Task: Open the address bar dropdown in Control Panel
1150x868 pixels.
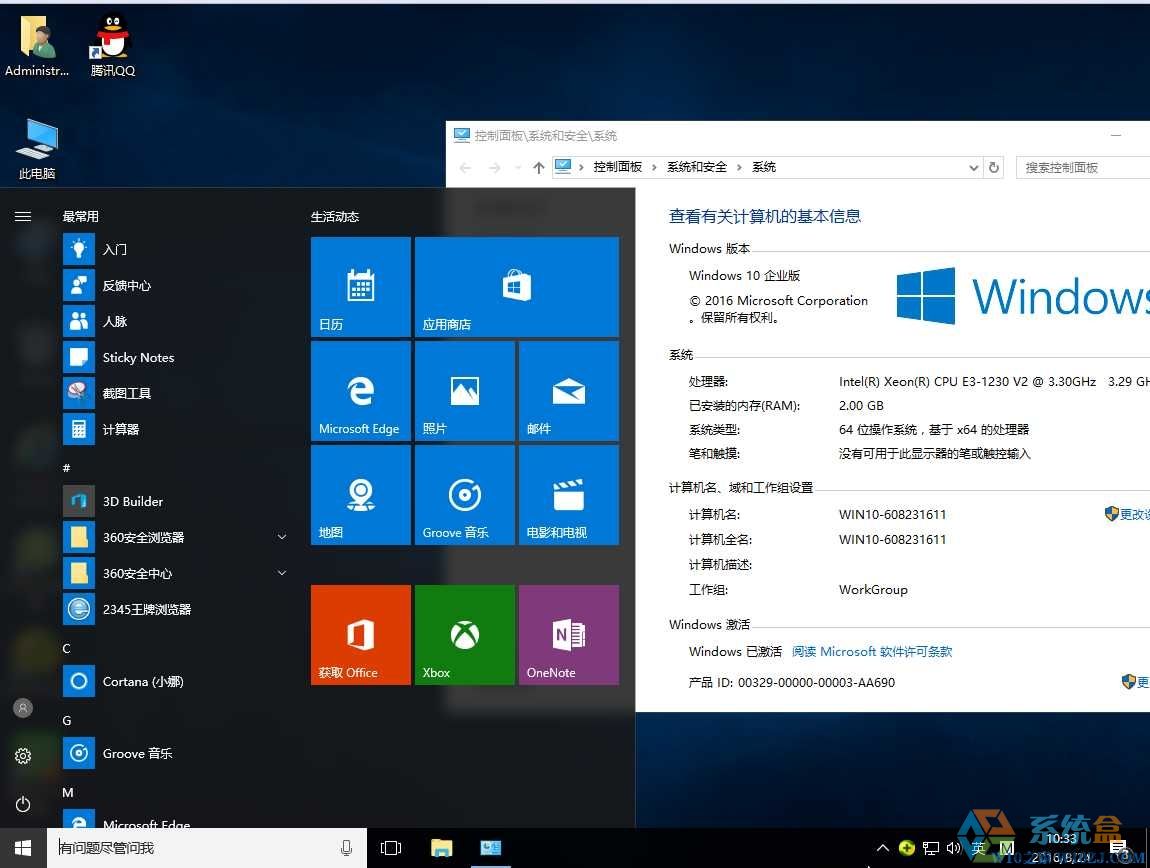Action: 973,167
